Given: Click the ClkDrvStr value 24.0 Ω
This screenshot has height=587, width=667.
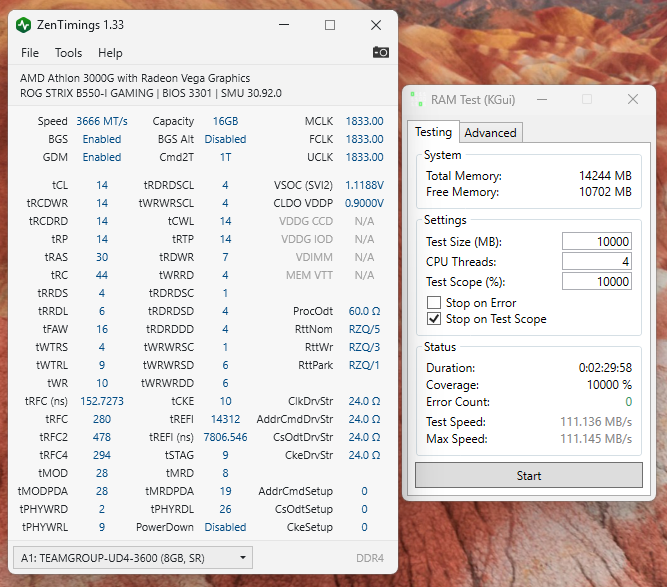Looking at the screenshot, I should [364, 401].
